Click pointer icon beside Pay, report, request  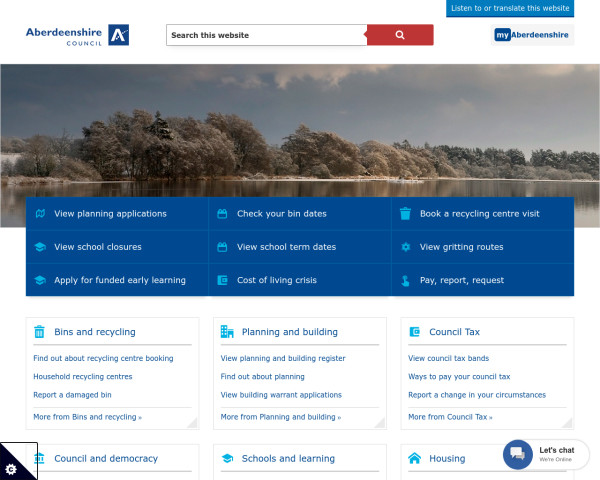405,281
